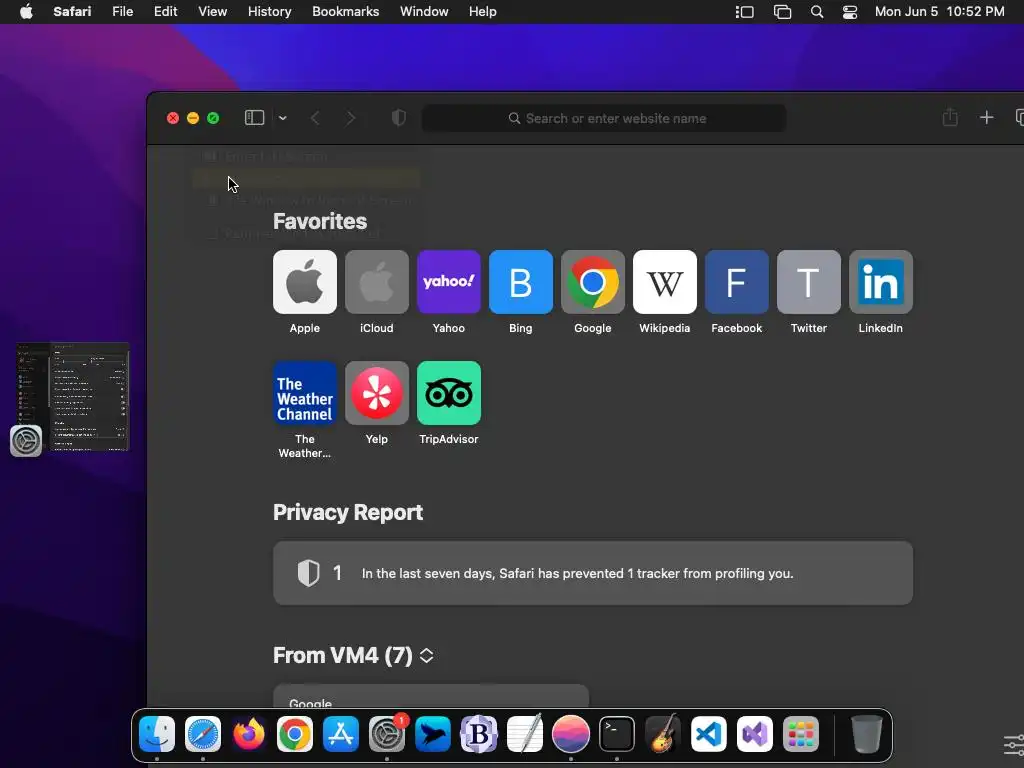Open the privacy shield toolbar icon

(x=399, y=118)
